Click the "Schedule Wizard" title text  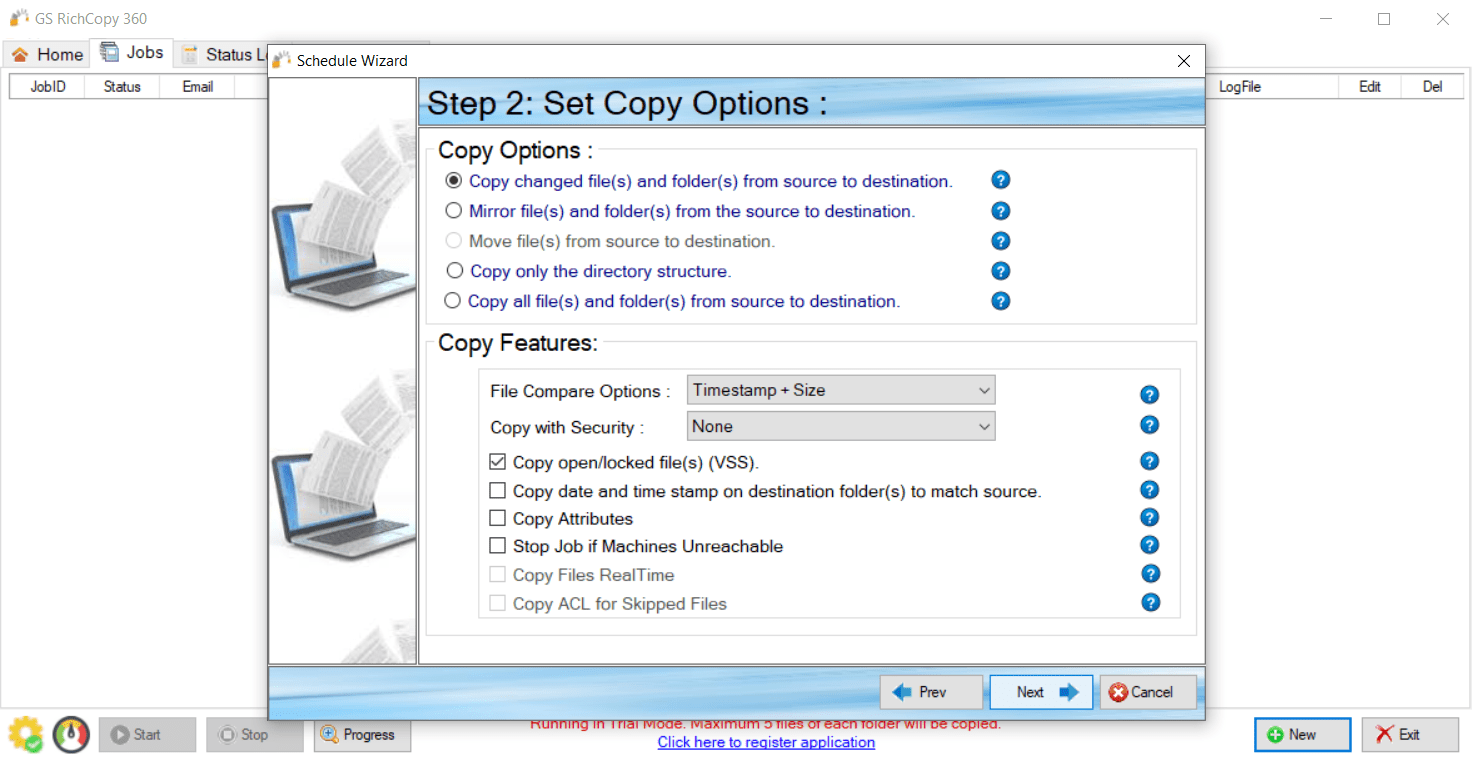pyautogui.click(x=352, y=61)
